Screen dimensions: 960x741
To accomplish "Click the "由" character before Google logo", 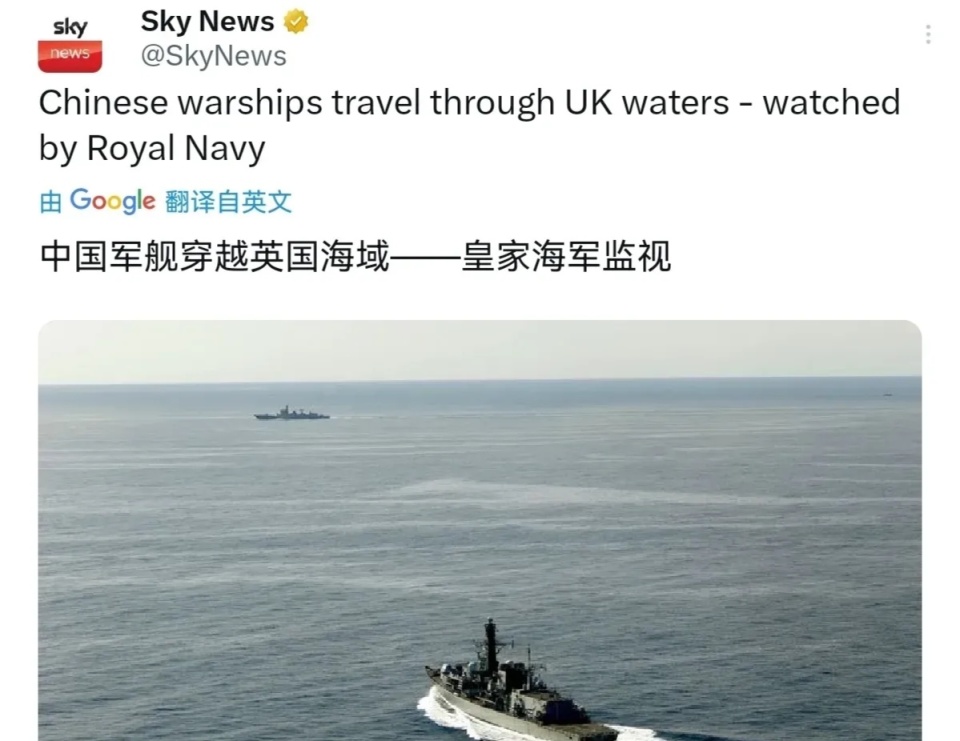I will coord(51,202).
